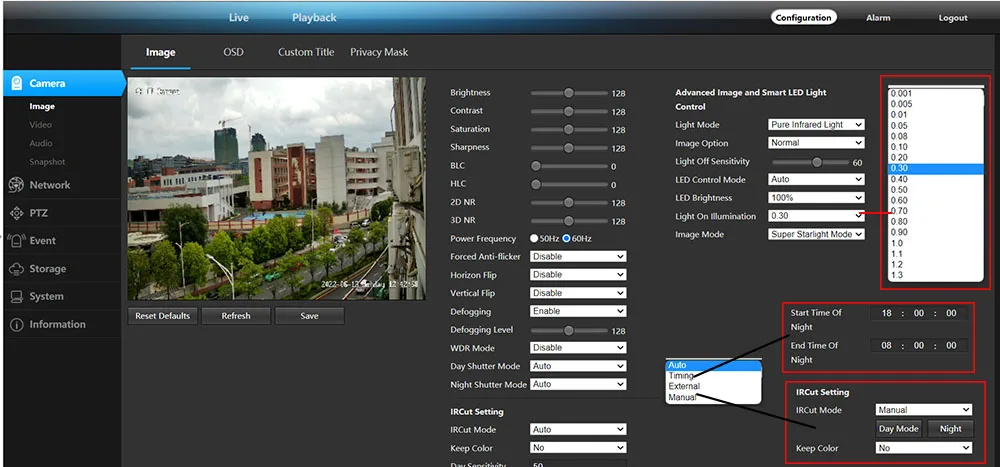Open the Image Mode dropdown

click(816, 234)
